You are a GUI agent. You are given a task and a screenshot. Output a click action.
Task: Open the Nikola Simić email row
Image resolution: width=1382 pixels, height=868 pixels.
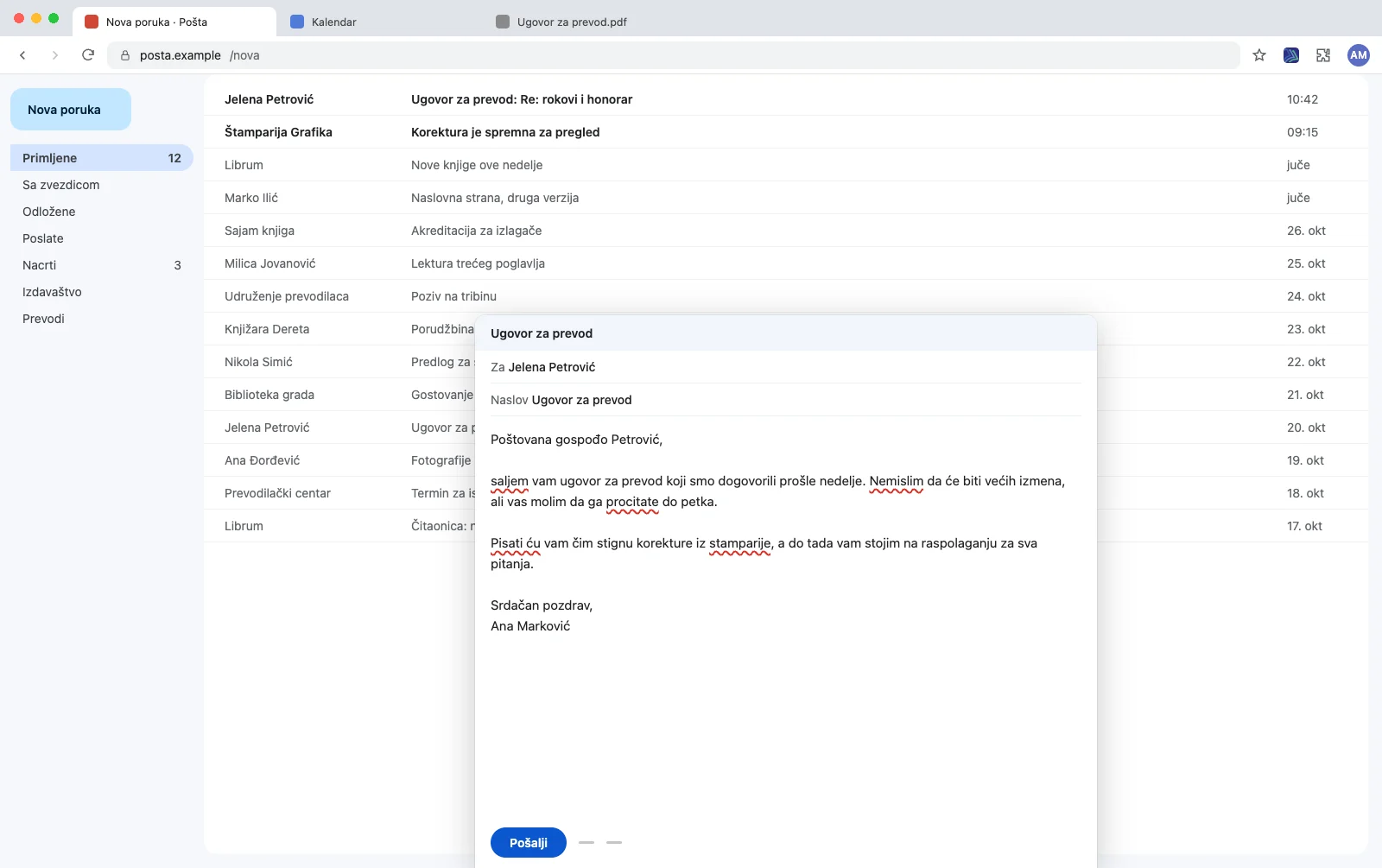[x=339, y=362]
